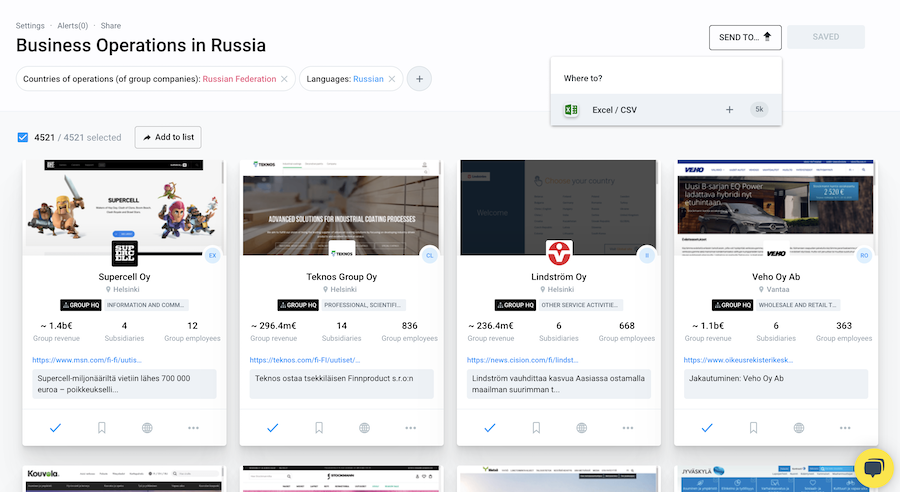This screenshot has height=492, width=900.
Task: Click the bookmark icon on Supercell Oy card
Action: click(101, 428)
